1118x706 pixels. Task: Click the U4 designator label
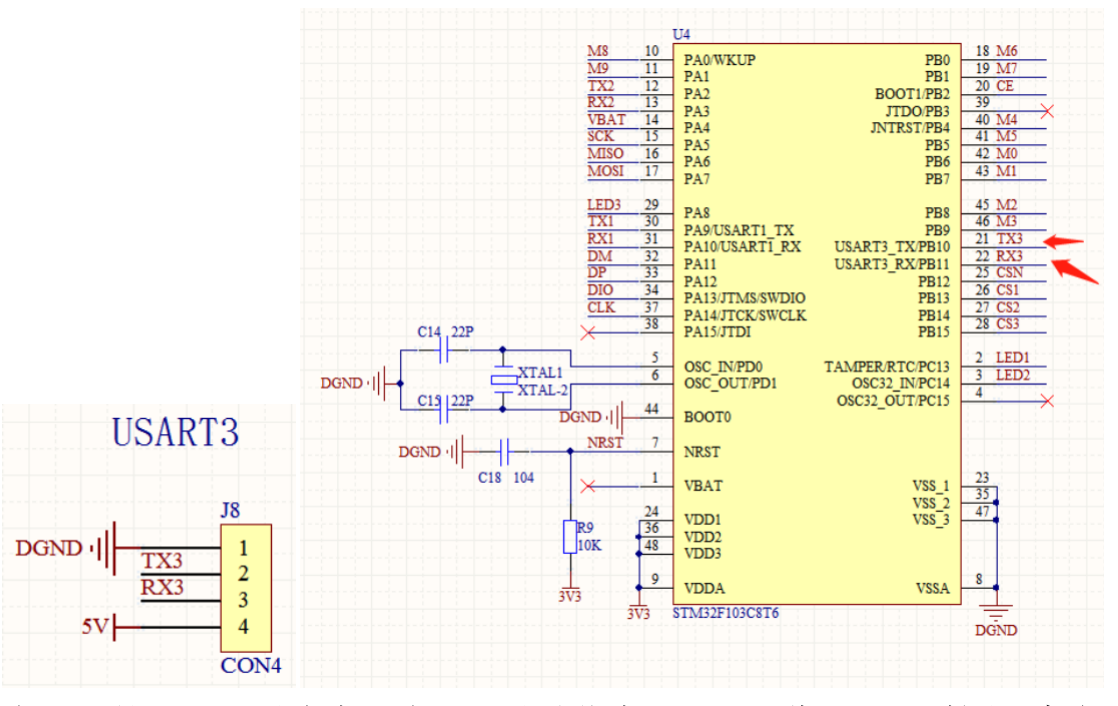coord(681,34)
